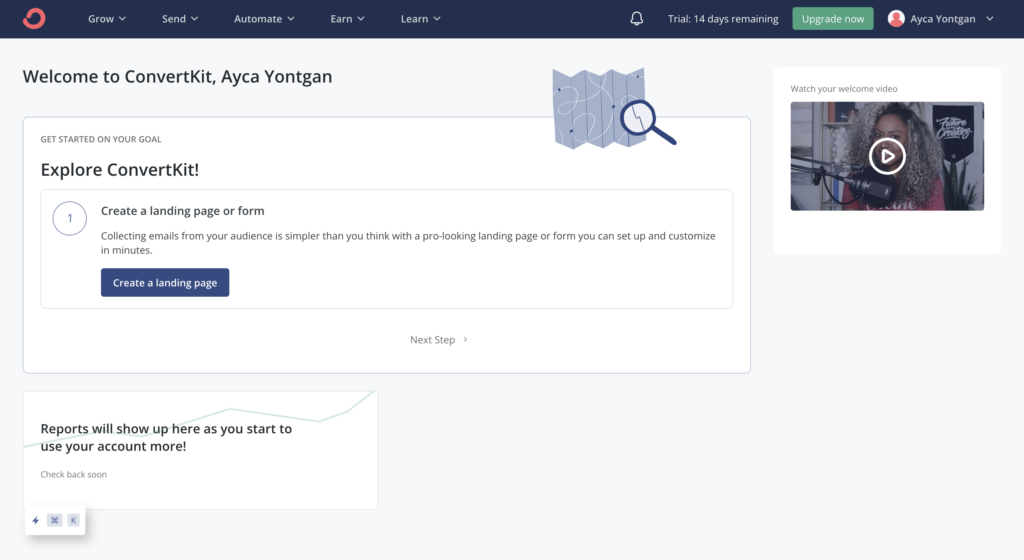This screenshot has height=560, width=1024.
Task: Open the Earn dropdown
Action: 347,19
